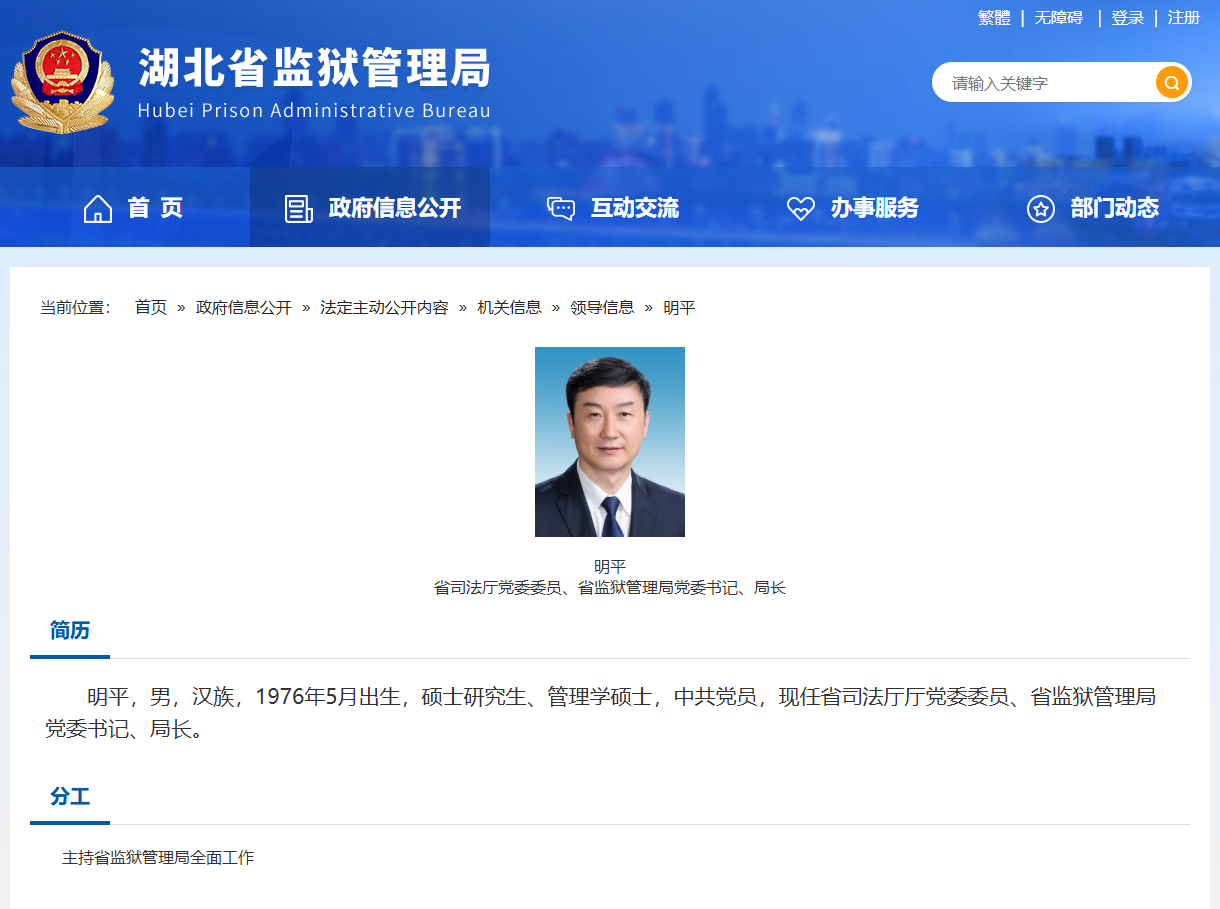The width and height of the screenshot is (1220, 909).
Task: Click 明平 in the breadcrumb
Action: click(679, 307)
